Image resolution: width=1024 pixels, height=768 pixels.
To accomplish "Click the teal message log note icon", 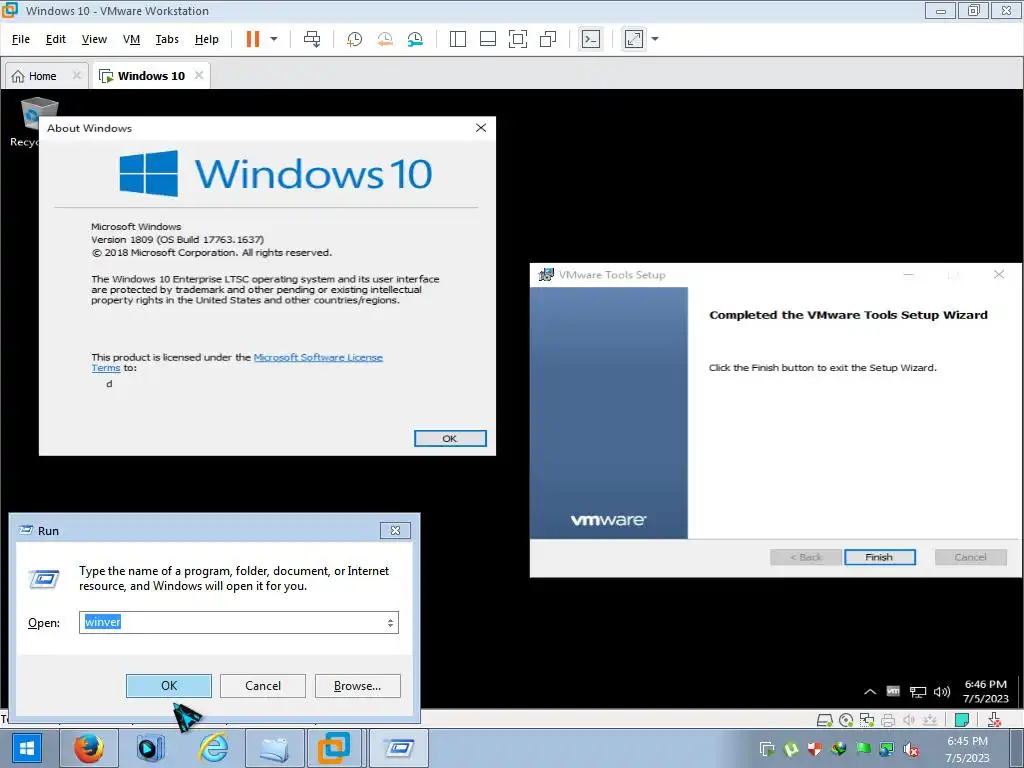I will click(x=961, y=720).
